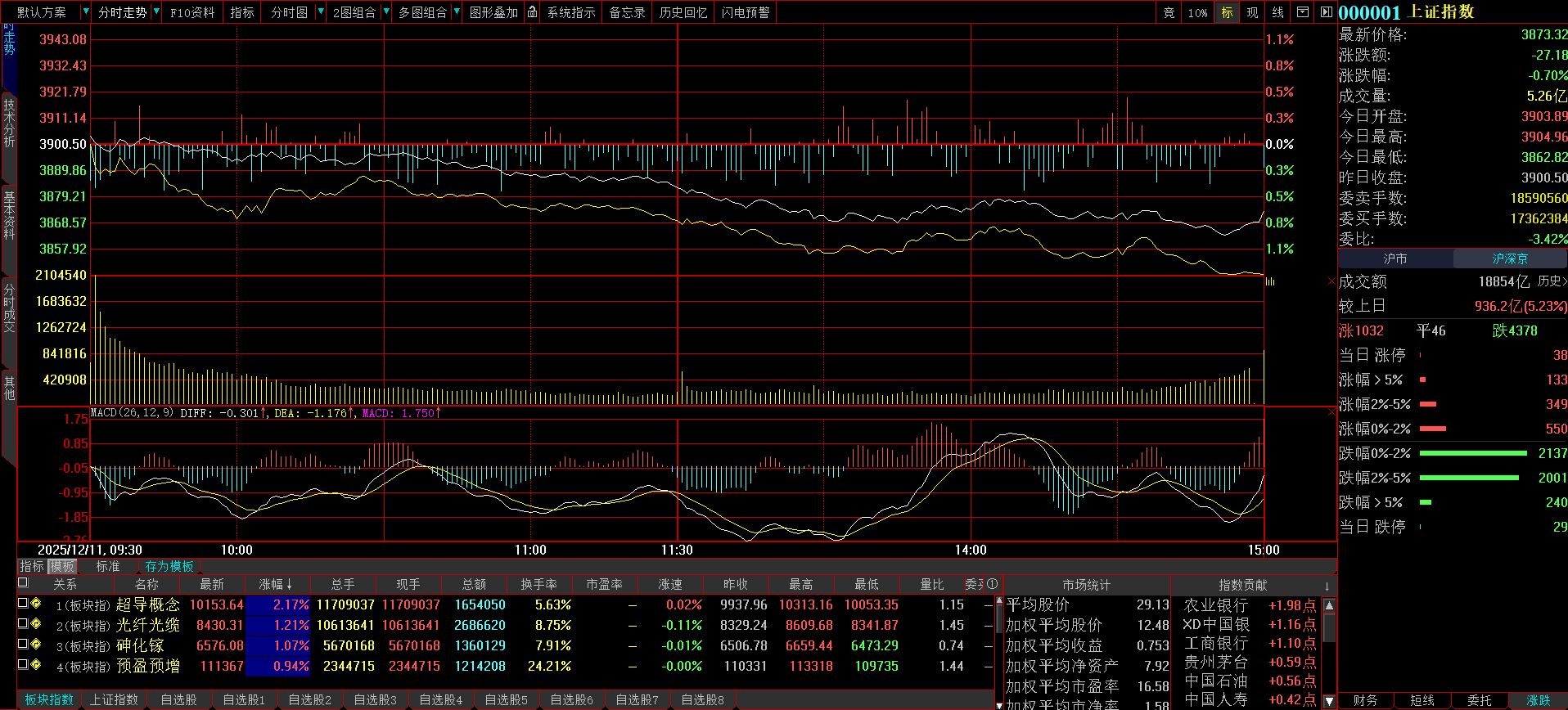Click the lock icon beside 图形叠加

pos(533,12)
